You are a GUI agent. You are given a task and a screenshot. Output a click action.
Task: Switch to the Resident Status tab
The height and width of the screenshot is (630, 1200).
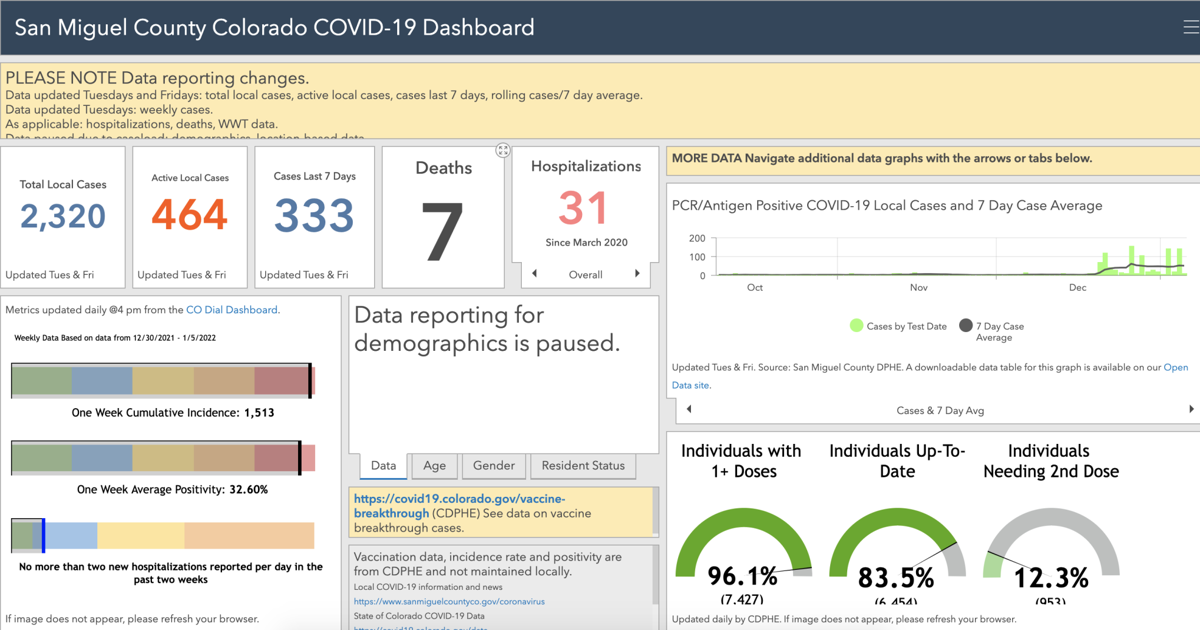point(583,466)
